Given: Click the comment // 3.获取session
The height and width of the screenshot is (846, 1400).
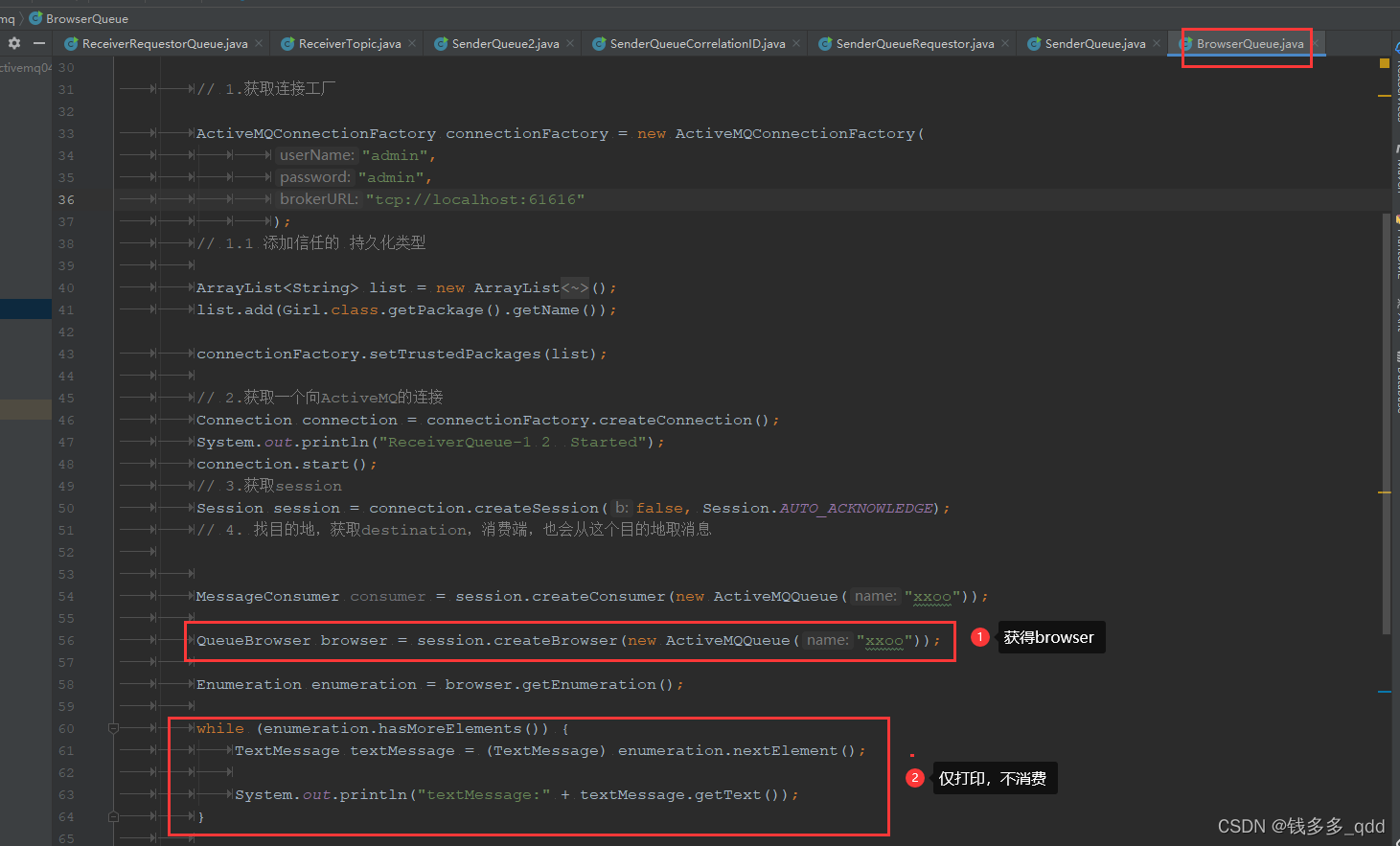Looking at the screenshot, I should 269,487.
